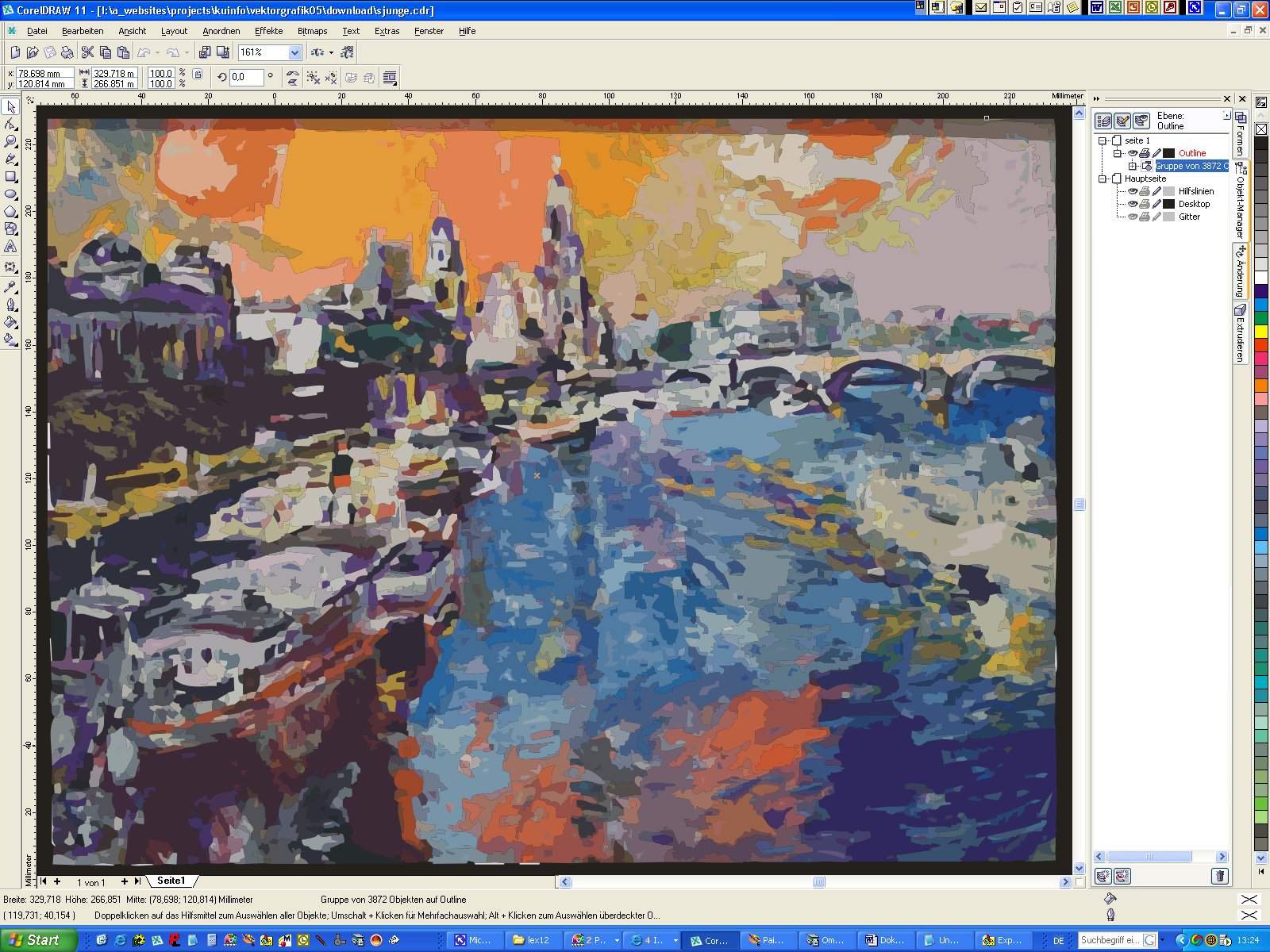Viewport: 1270px width, 952px height.
Task: Click the Open file icon
Action: click(33, 52)
